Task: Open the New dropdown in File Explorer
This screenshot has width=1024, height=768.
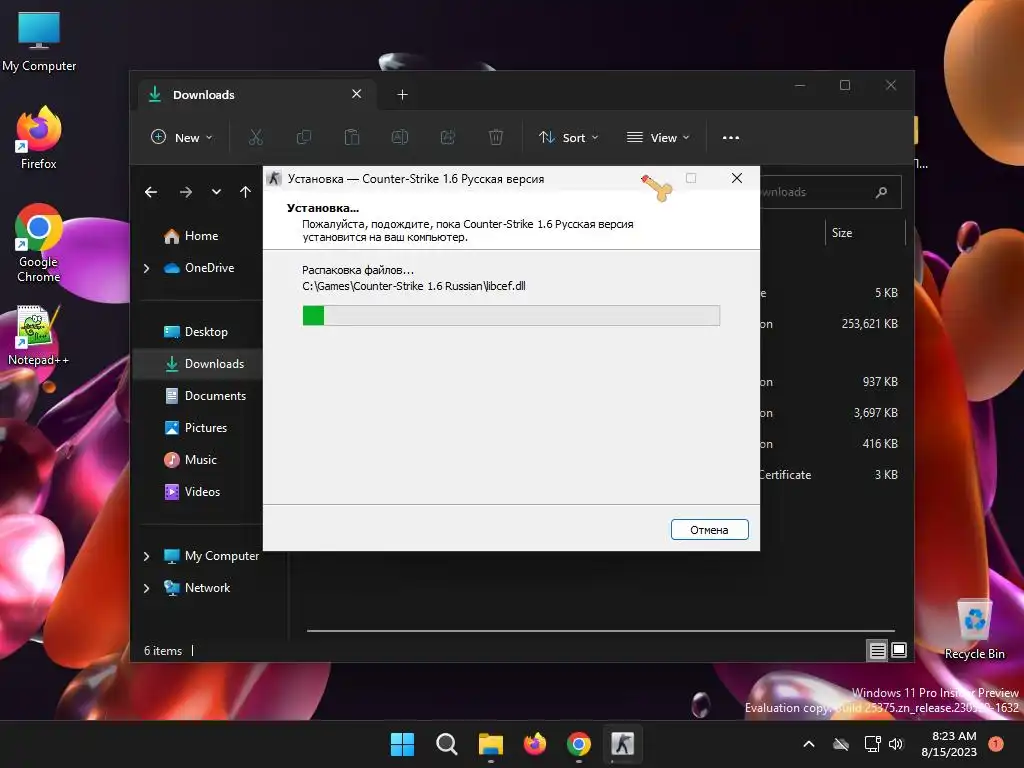Action: click(x=182, y=137)
